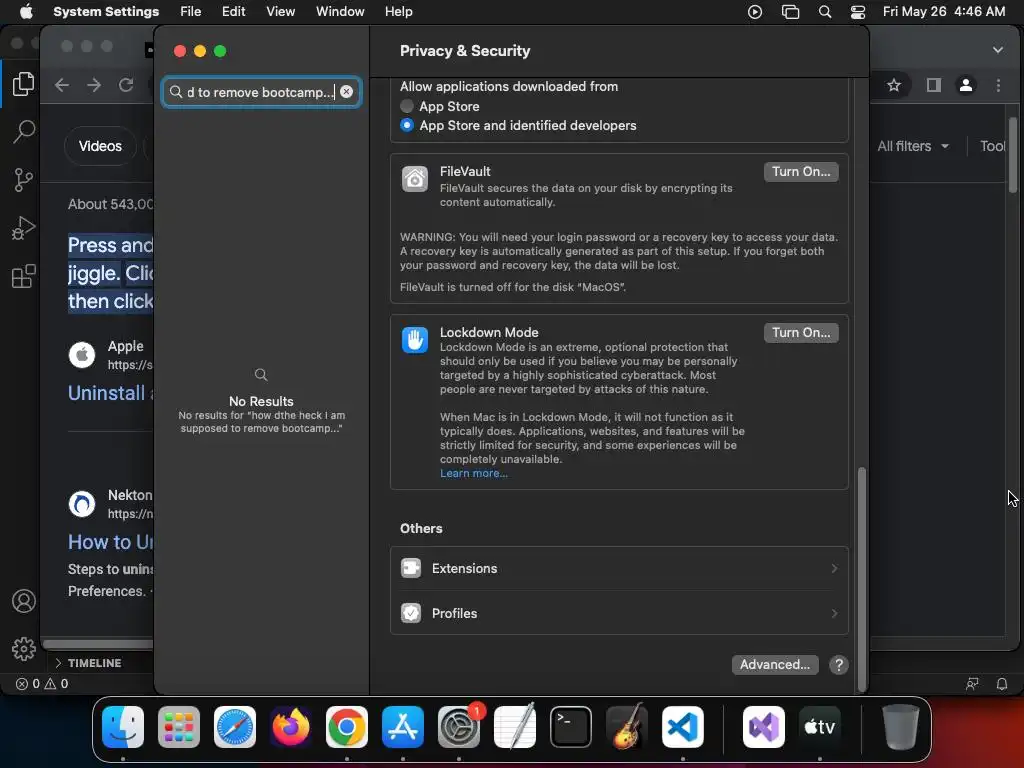
Task: Reload the browser page behind Settings
Action: 126,85
